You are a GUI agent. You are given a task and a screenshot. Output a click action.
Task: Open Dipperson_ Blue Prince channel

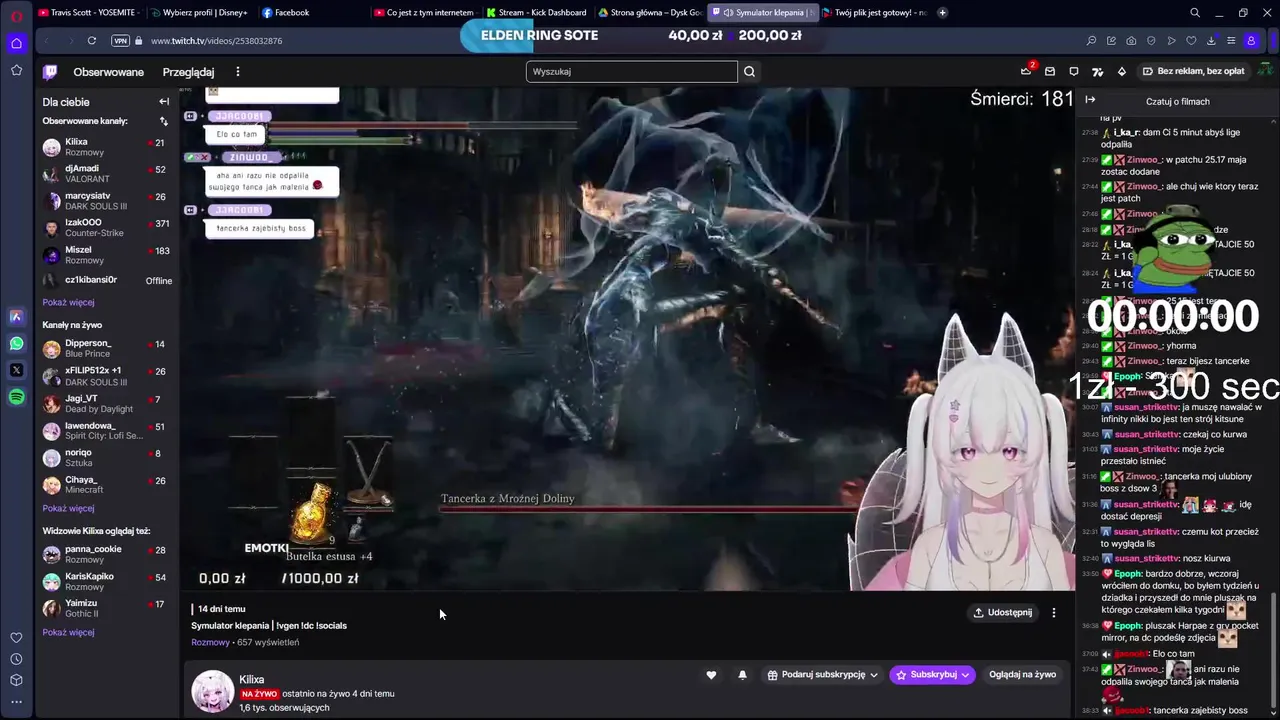pos(107,348)
